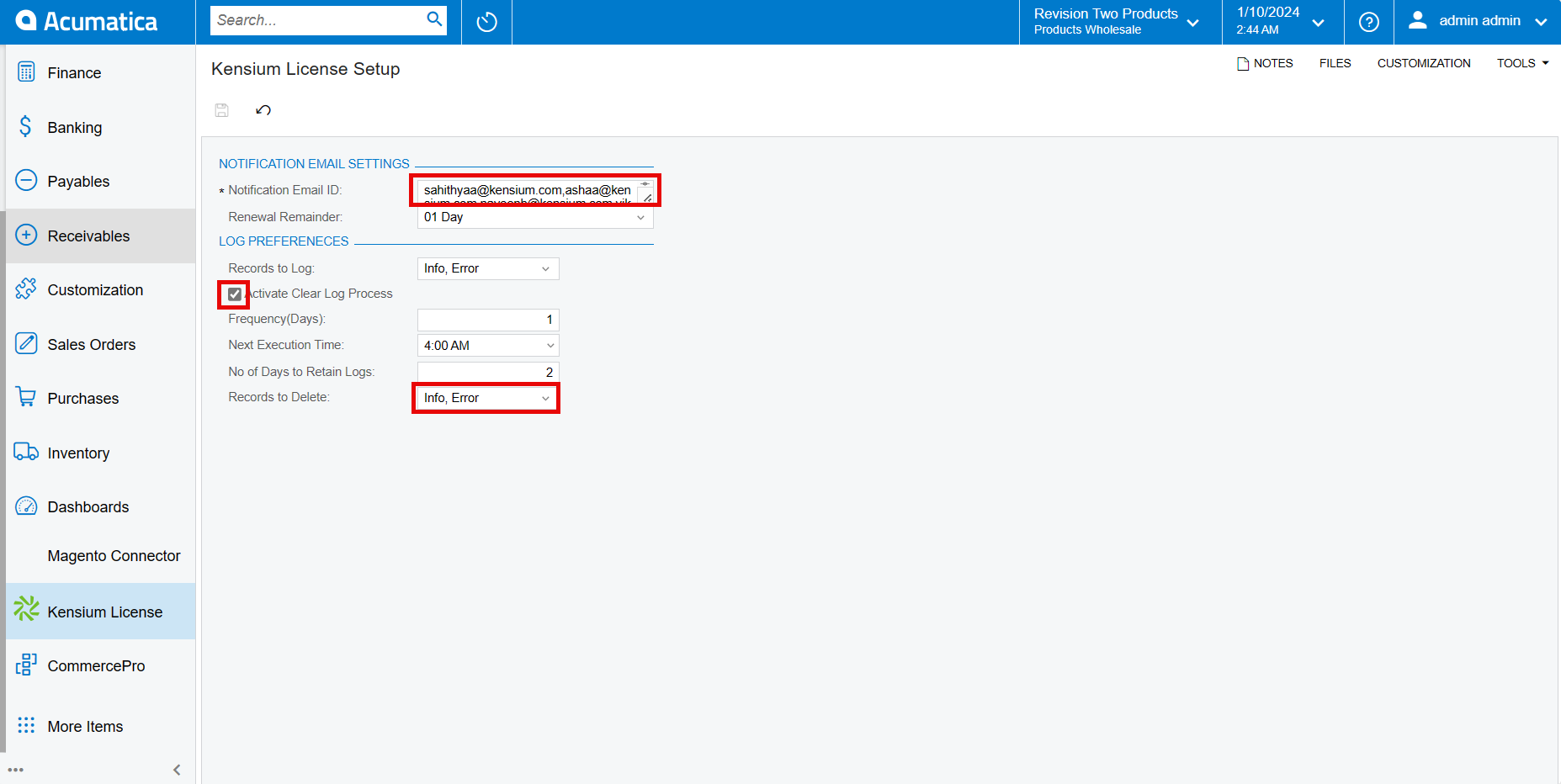Toggle the Activate Clear Log Process checkbox
This screenshot has height=784, width=1561.
click(234, 294)
